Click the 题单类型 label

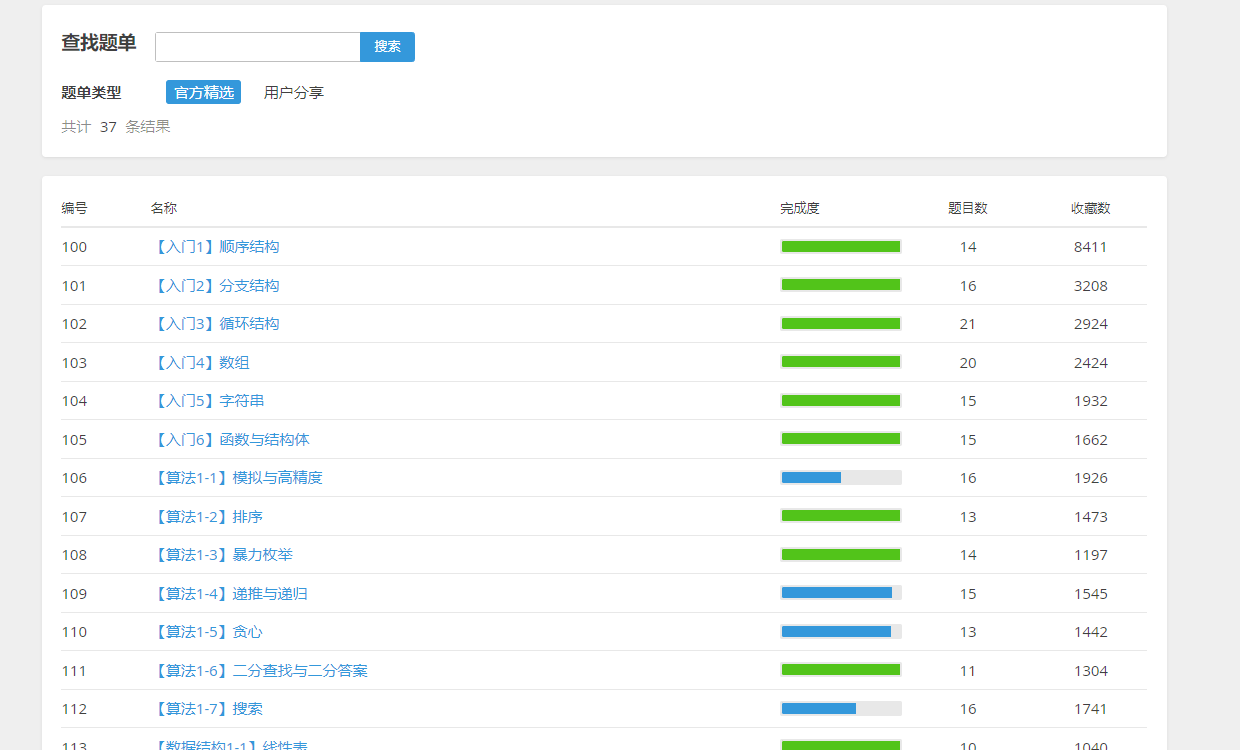91,93
